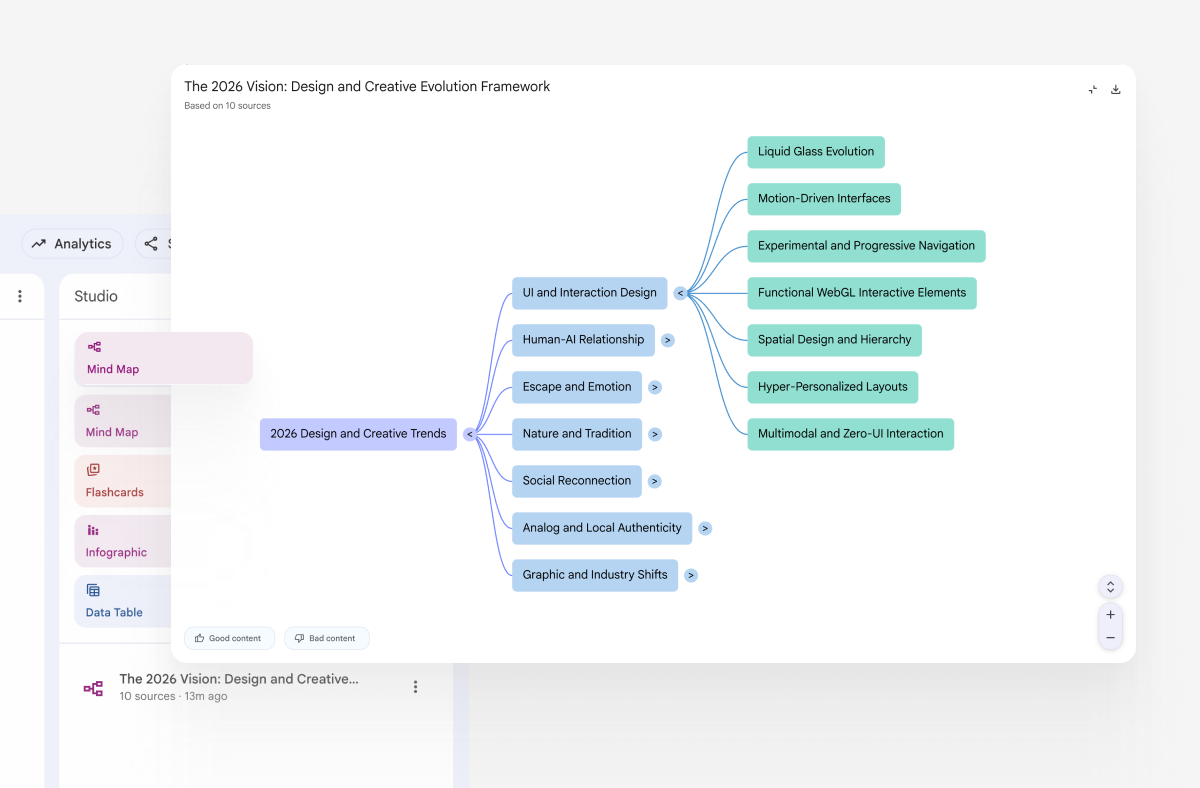Click the mind map icon beside saved note
This screenshot has height=788, width=1200.
point(93,688)
